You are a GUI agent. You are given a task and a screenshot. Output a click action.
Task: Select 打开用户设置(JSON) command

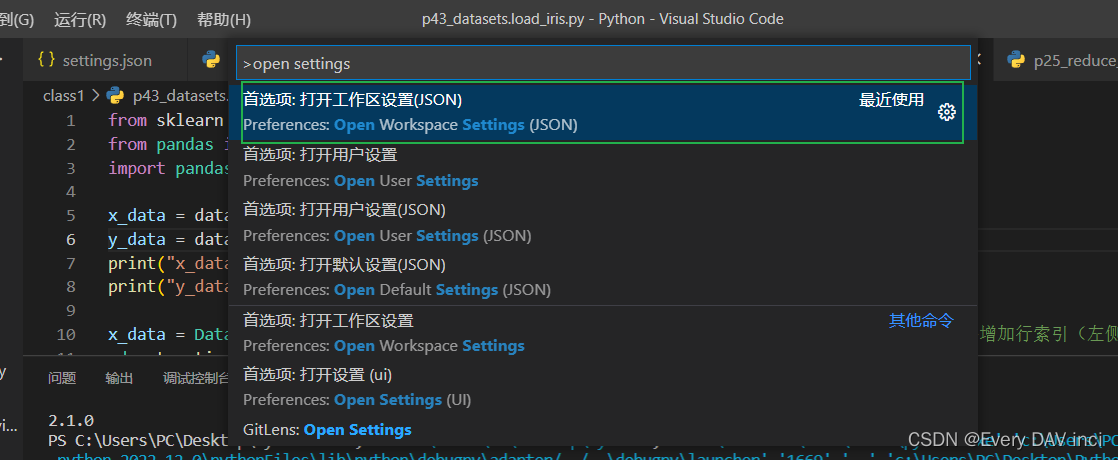[x=603, y=223]
